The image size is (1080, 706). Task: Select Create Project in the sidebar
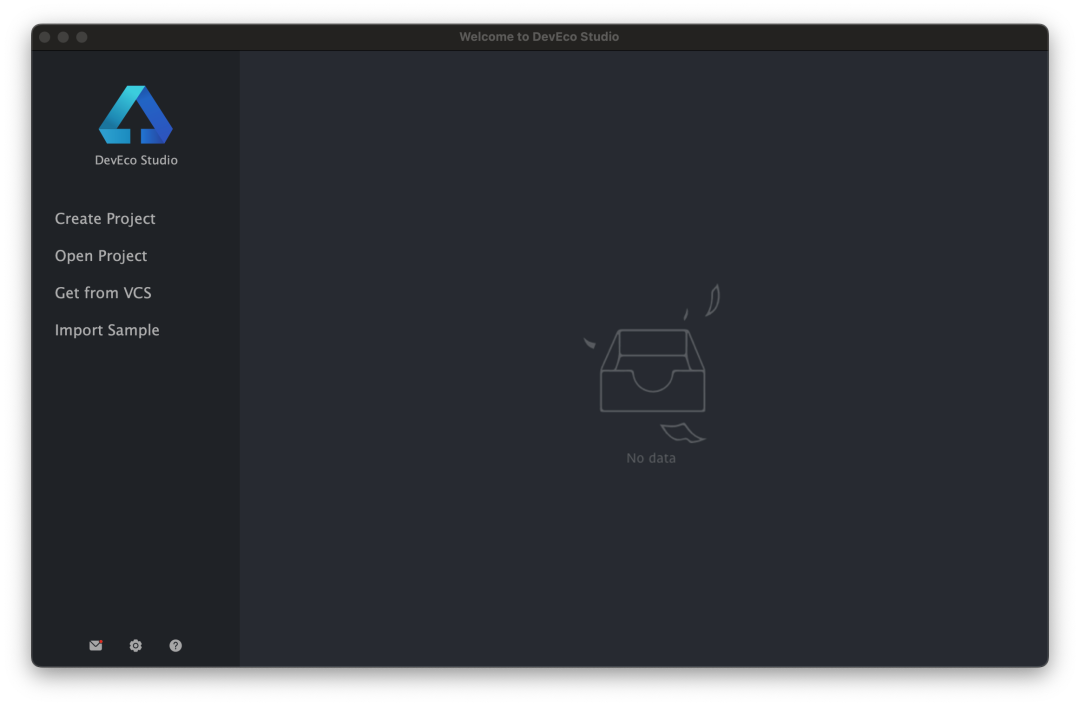[x=105, y=219]
